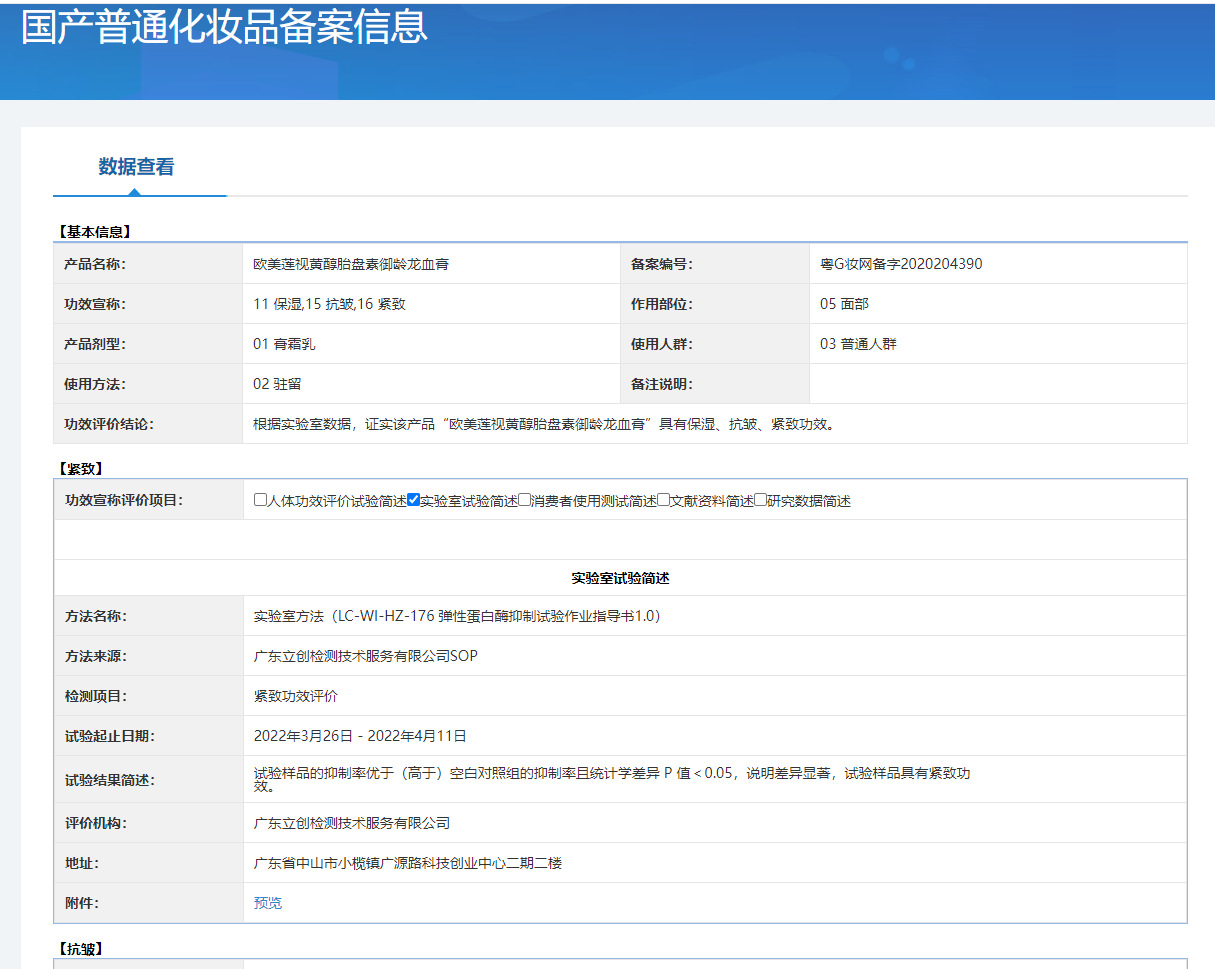Enable the 文献资料简述 checkbox
1215x969 pixels.
663,500
